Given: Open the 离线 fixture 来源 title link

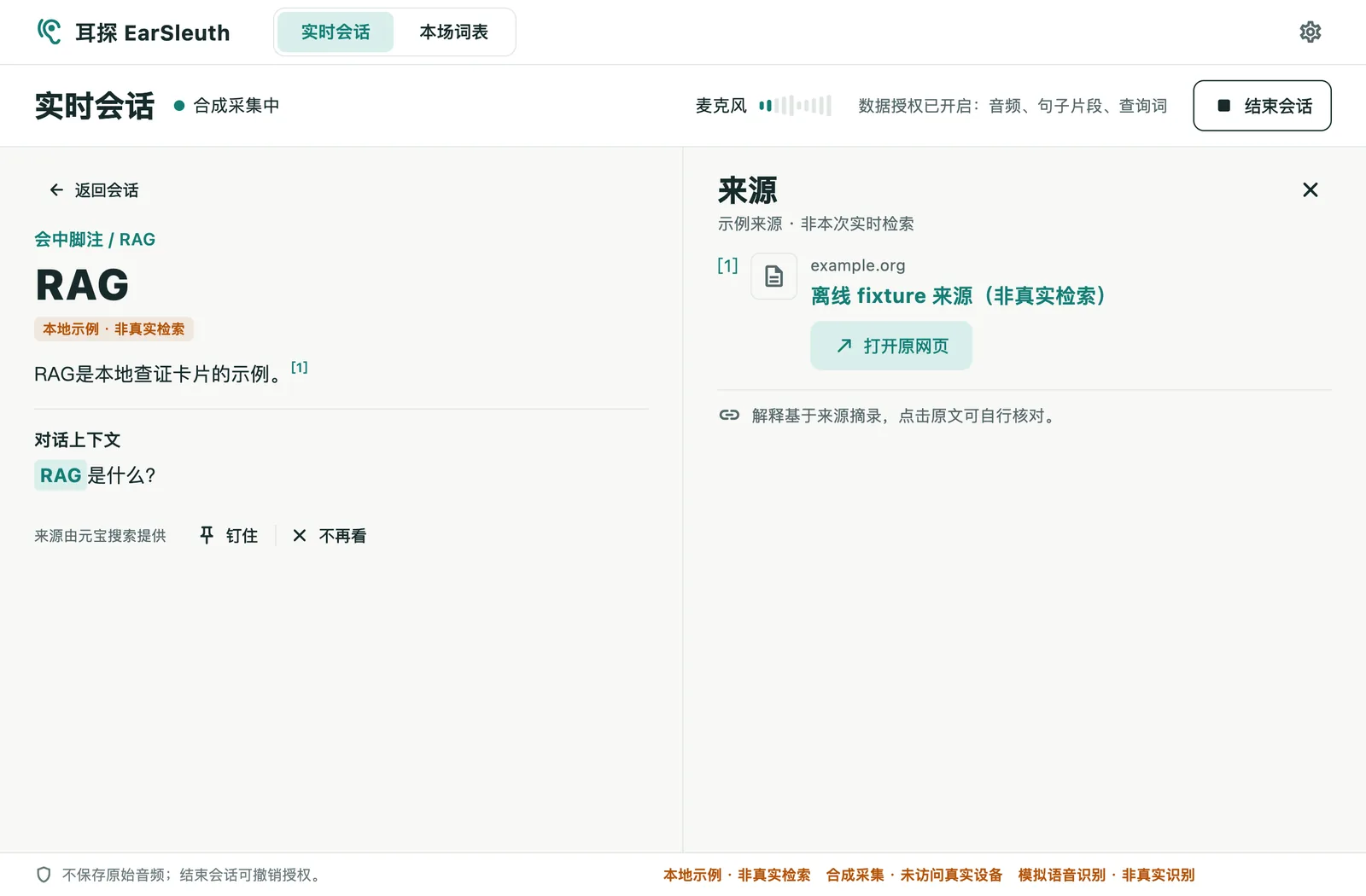Looking at the screenshot, I should (x=958, y=296).
